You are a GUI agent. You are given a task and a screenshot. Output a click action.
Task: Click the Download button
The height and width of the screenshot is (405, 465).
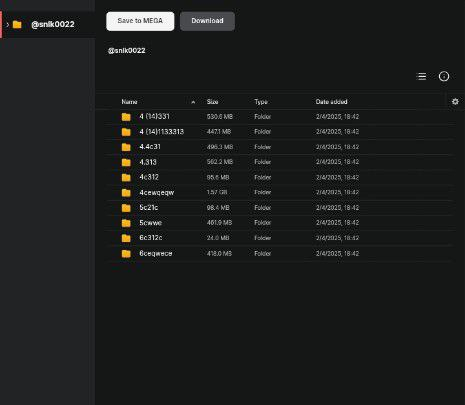[207, 21]
